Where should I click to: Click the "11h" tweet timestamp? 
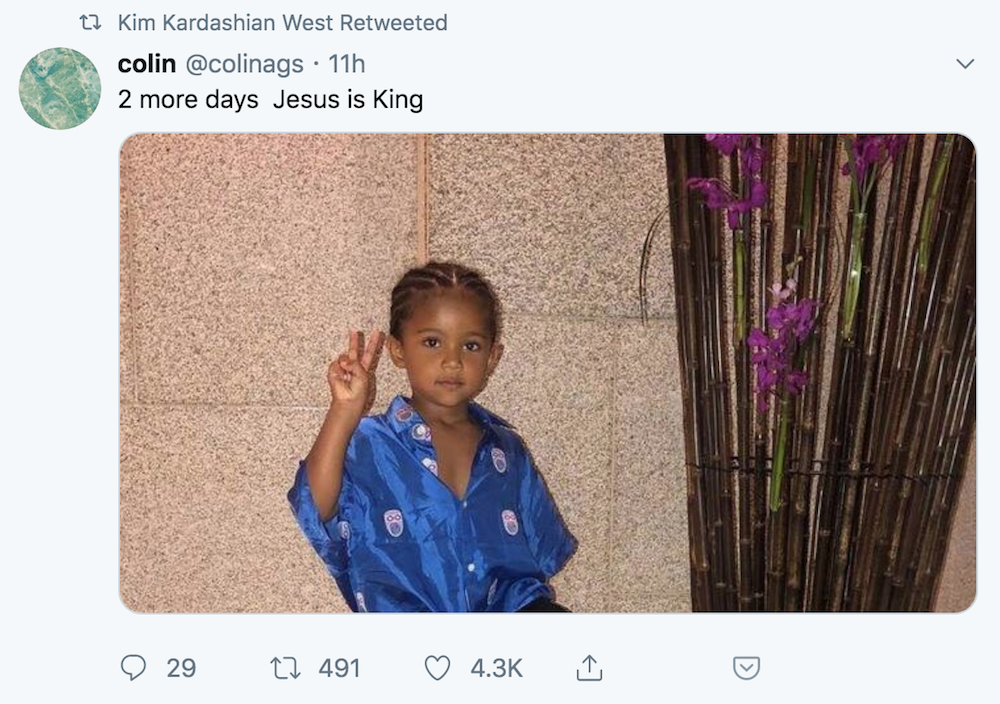(x=347, y=64)
